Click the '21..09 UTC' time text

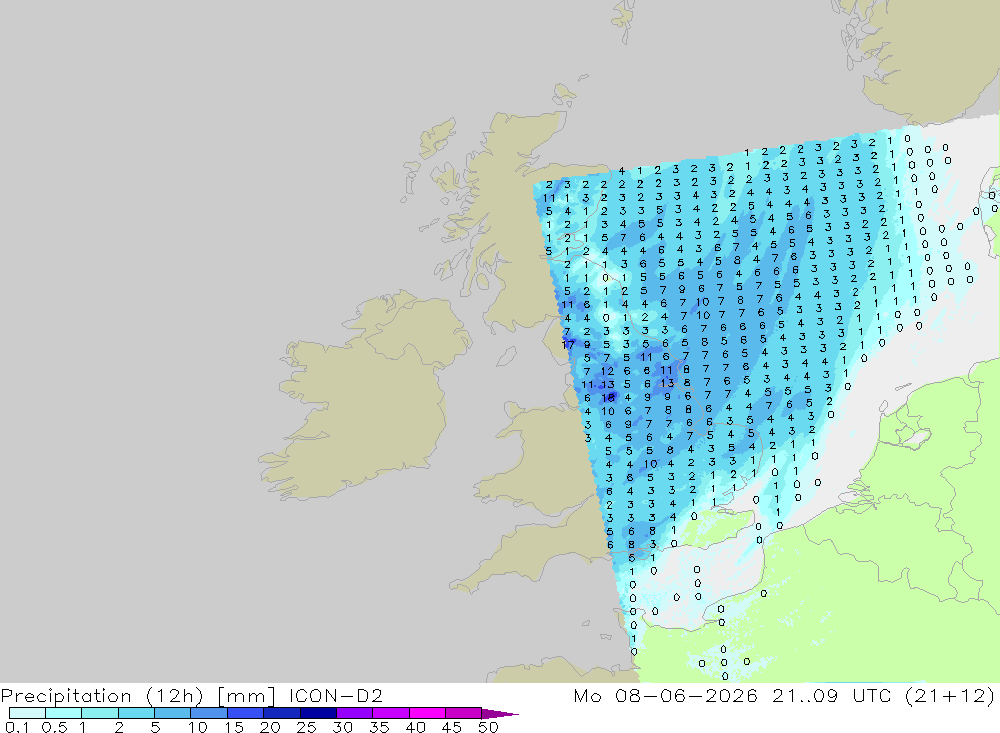[831, 695]
